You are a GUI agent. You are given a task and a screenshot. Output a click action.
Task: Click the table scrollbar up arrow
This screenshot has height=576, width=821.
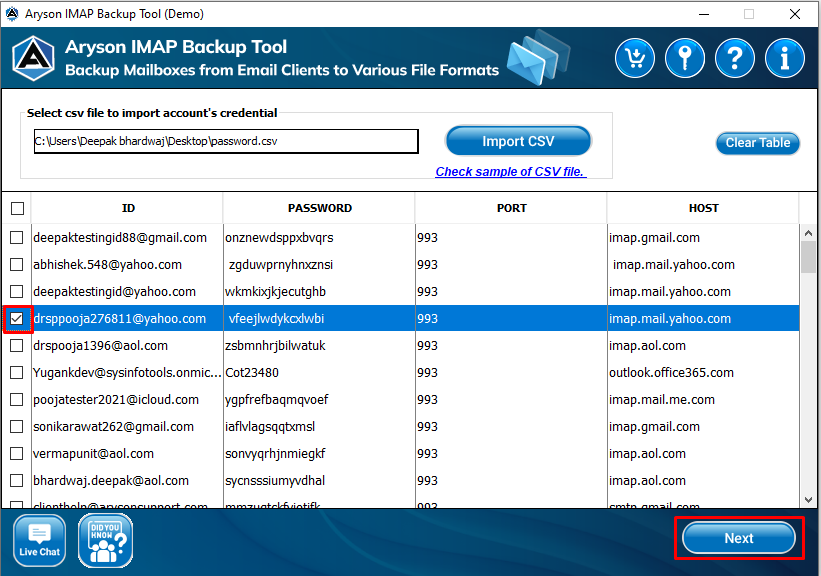808,233
